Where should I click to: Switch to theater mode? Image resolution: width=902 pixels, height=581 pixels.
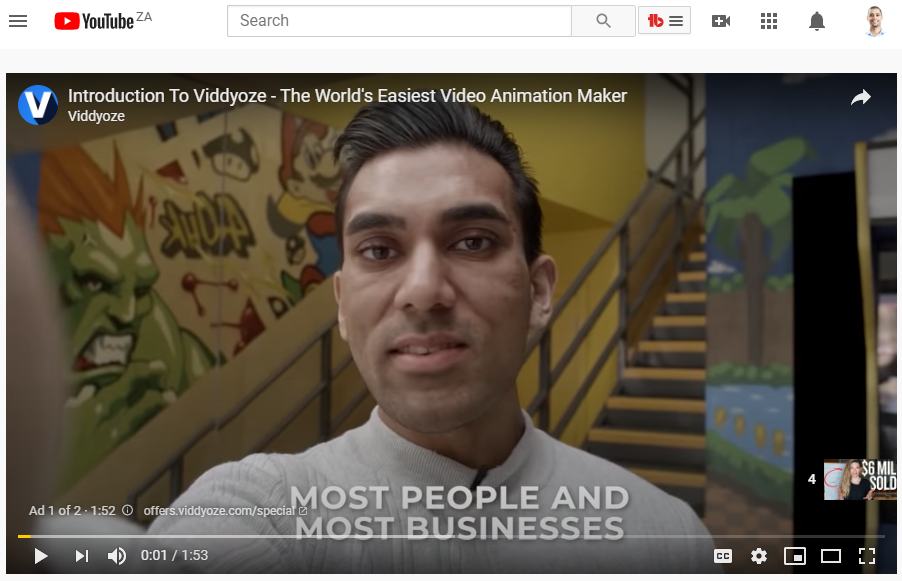click(831, 556)
